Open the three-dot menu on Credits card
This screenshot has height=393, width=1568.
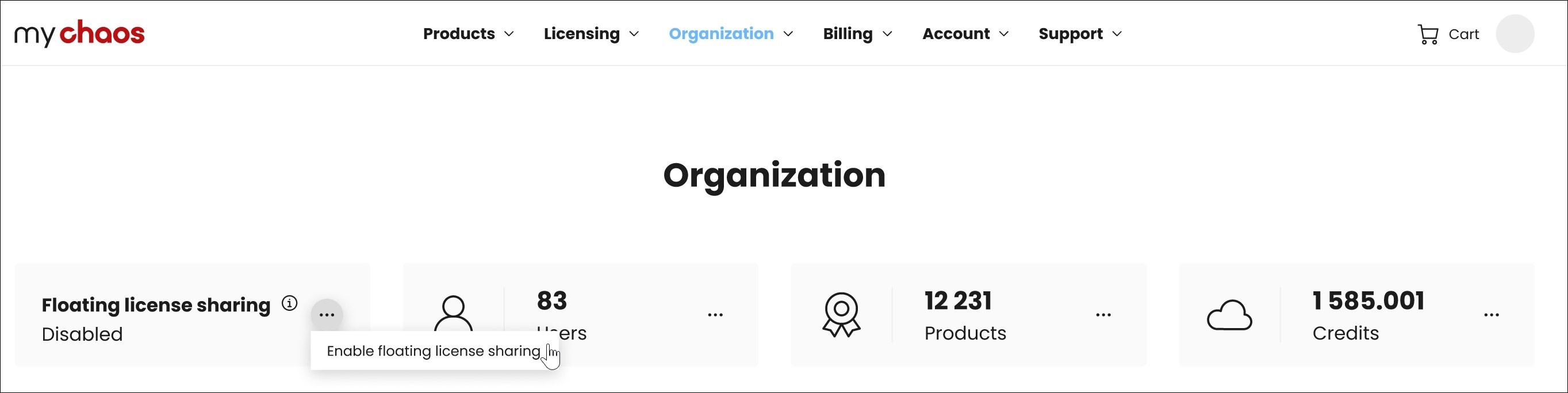coord(1492,315)
